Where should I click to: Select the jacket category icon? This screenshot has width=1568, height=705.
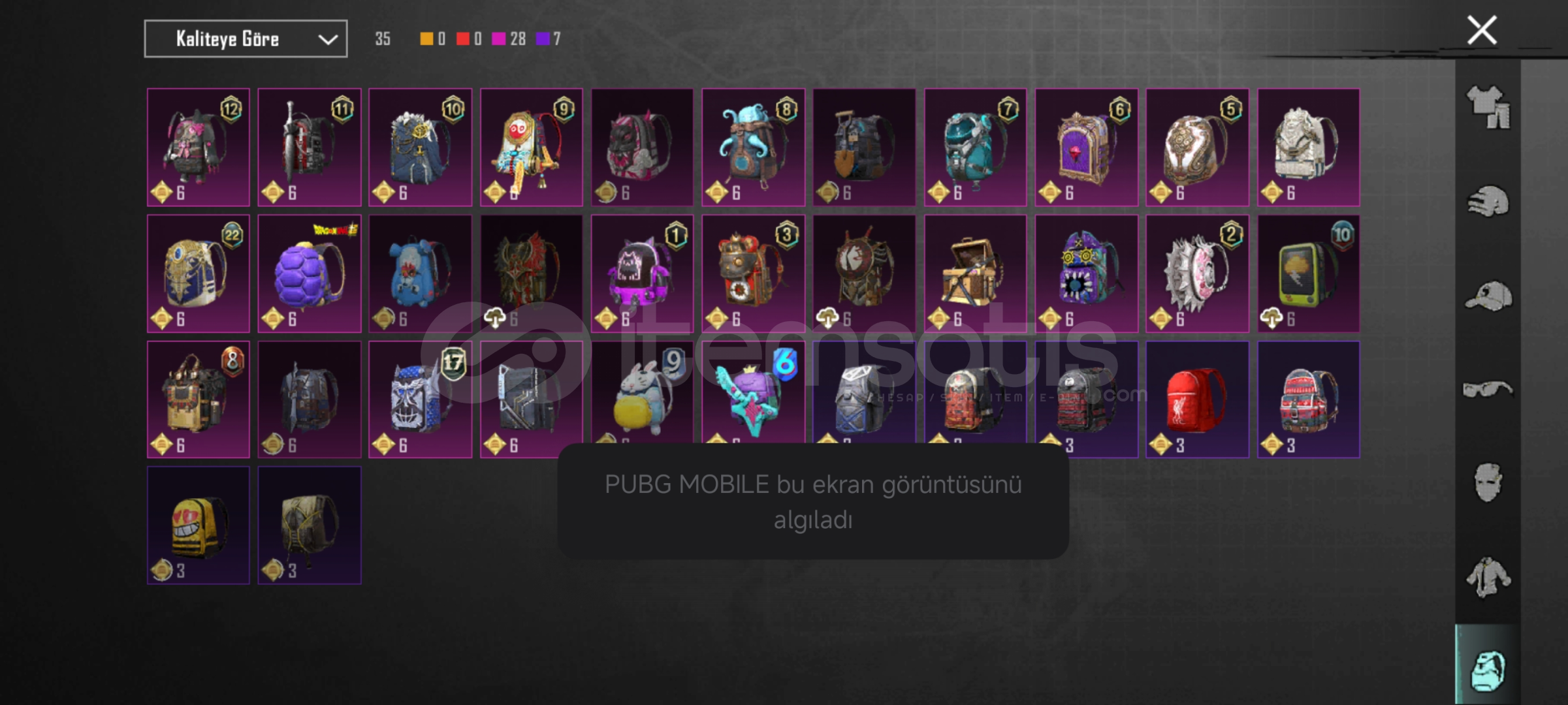pyautogui.click(x=1488, y=577)
